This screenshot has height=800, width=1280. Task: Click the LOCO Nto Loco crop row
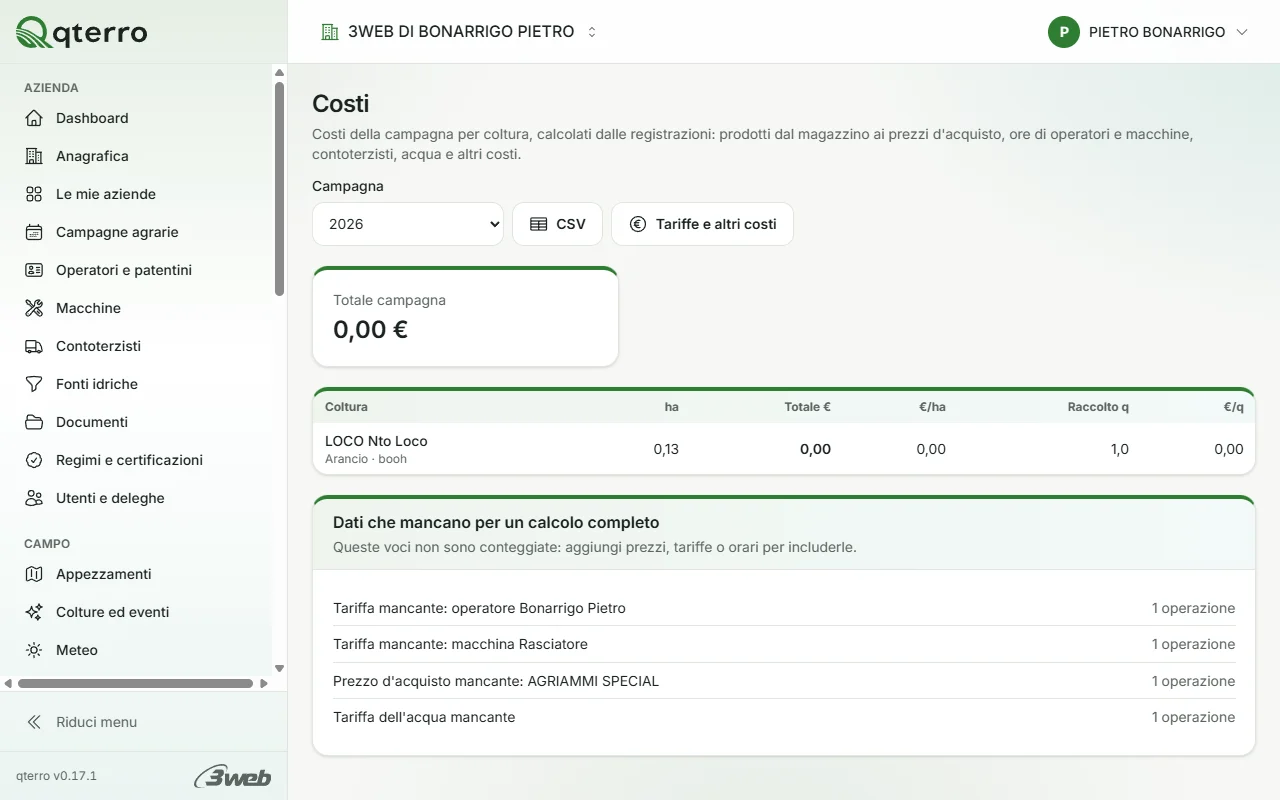click(784, 449)
